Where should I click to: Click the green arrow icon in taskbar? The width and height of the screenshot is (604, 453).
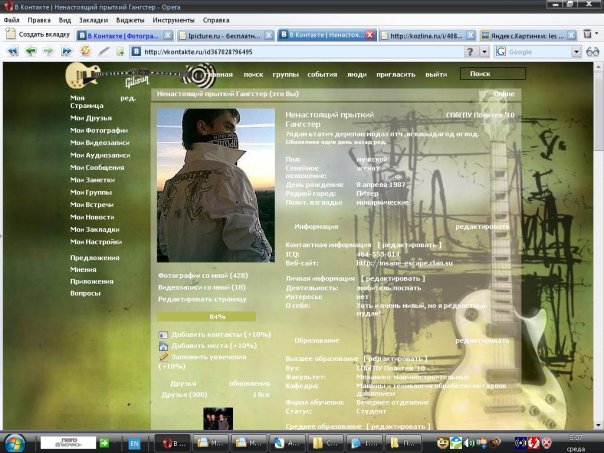(x=104, y=443)
